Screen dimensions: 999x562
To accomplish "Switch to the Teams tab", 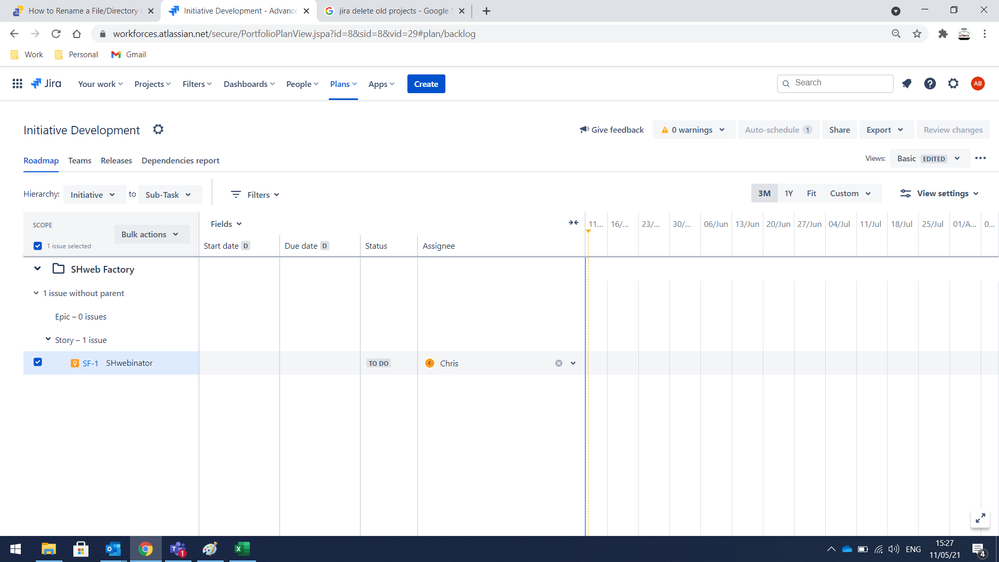I will 80,161.
